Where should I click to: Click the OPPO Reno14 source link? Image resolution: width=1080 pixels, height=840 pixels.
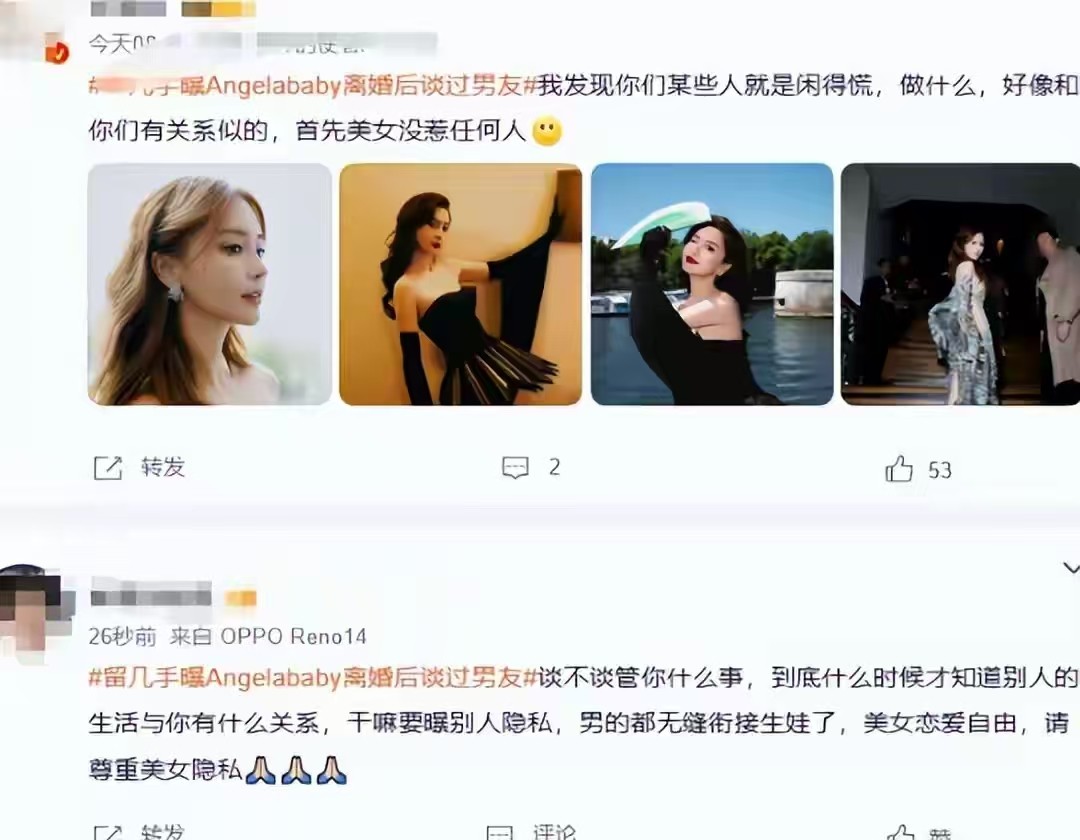tap(293, 636)
